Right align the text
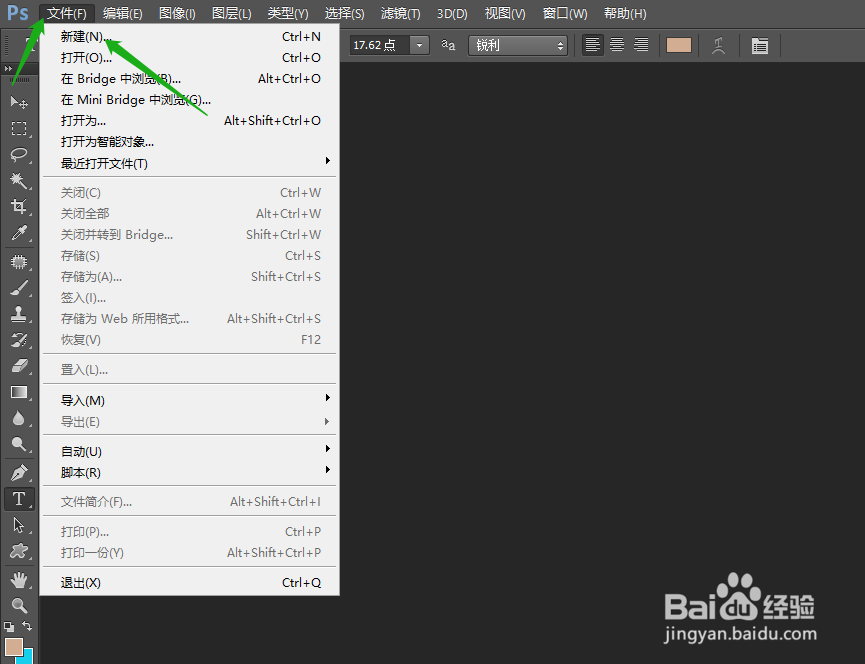Screen dimensions: 865x664 [641, 45]
